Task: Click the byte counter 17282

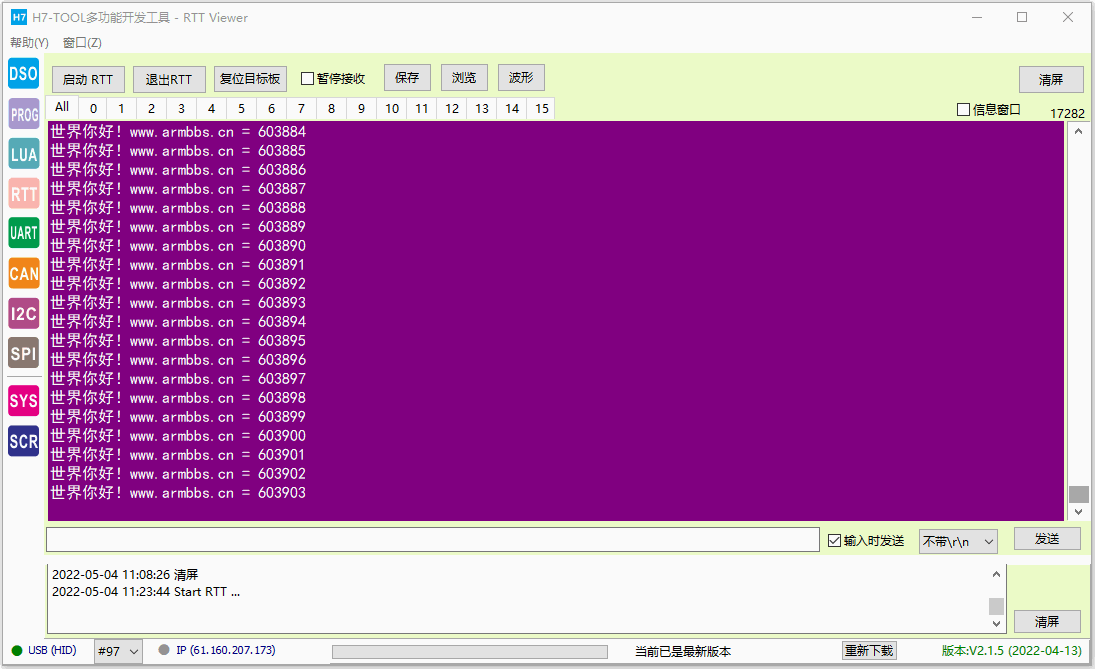Action: (1067, 113)
